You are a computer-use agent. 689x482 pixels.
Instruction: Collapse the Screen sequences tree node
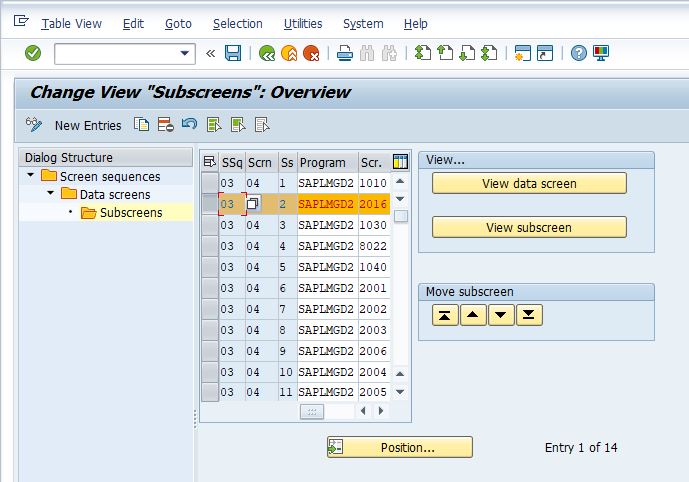pyautogui.click(x=30, y=175)
